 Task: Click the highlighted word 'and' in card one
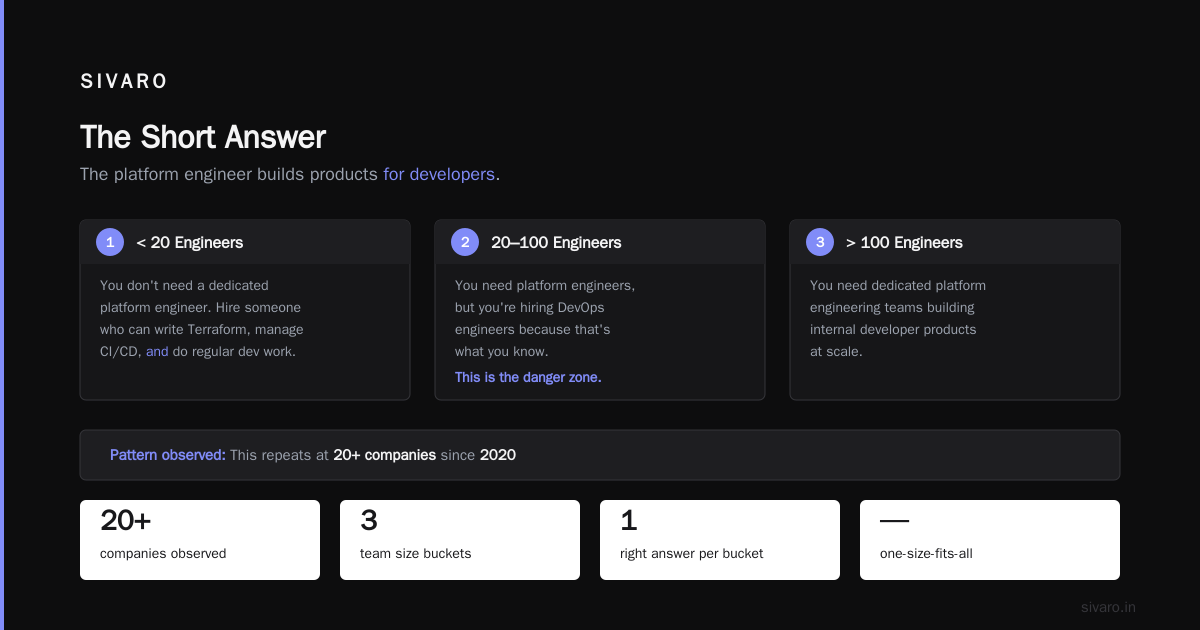tap(157, 352)
